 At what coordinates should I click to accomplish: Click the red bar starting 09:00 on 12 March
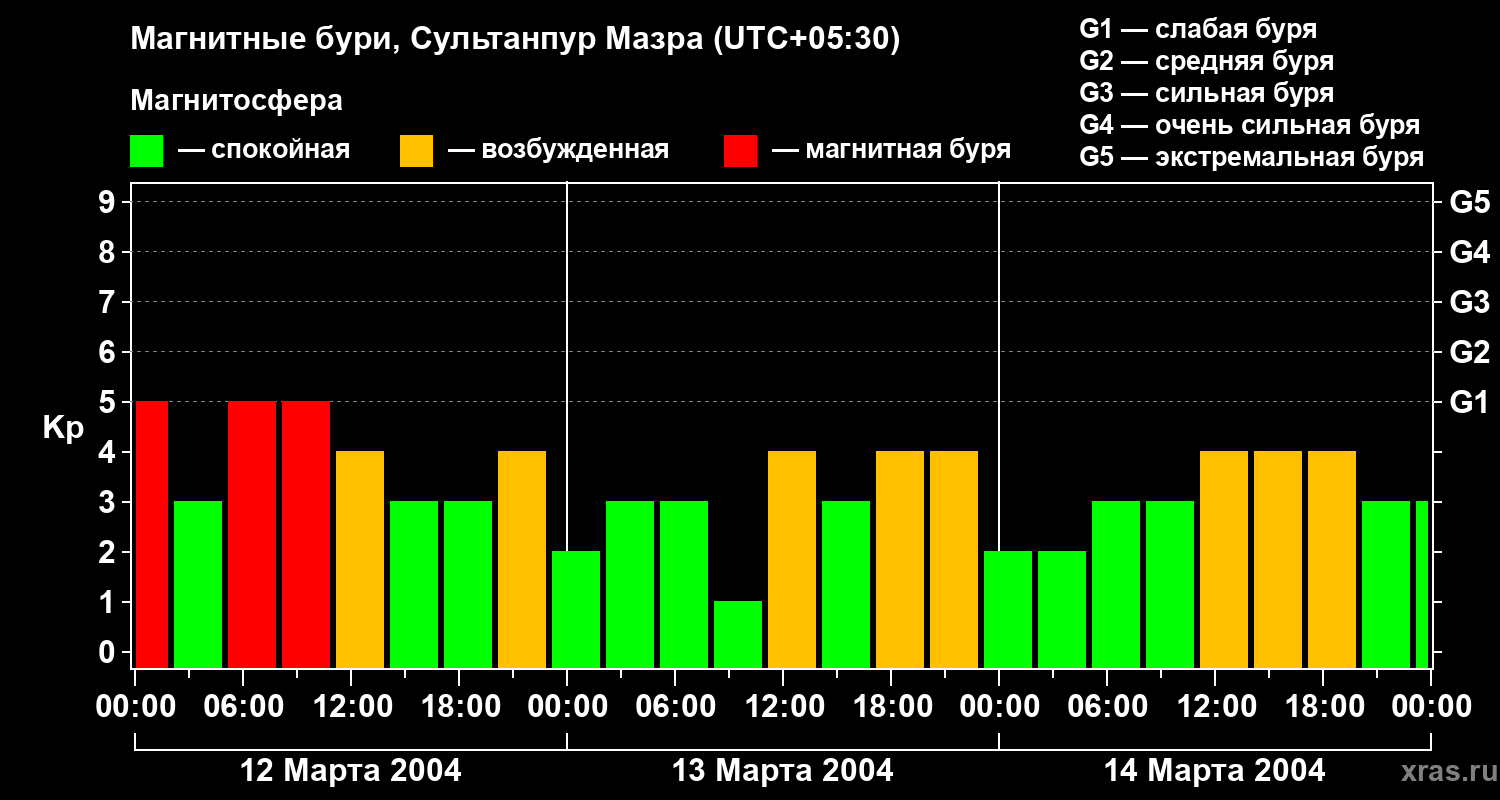click(x=306, y=534)
